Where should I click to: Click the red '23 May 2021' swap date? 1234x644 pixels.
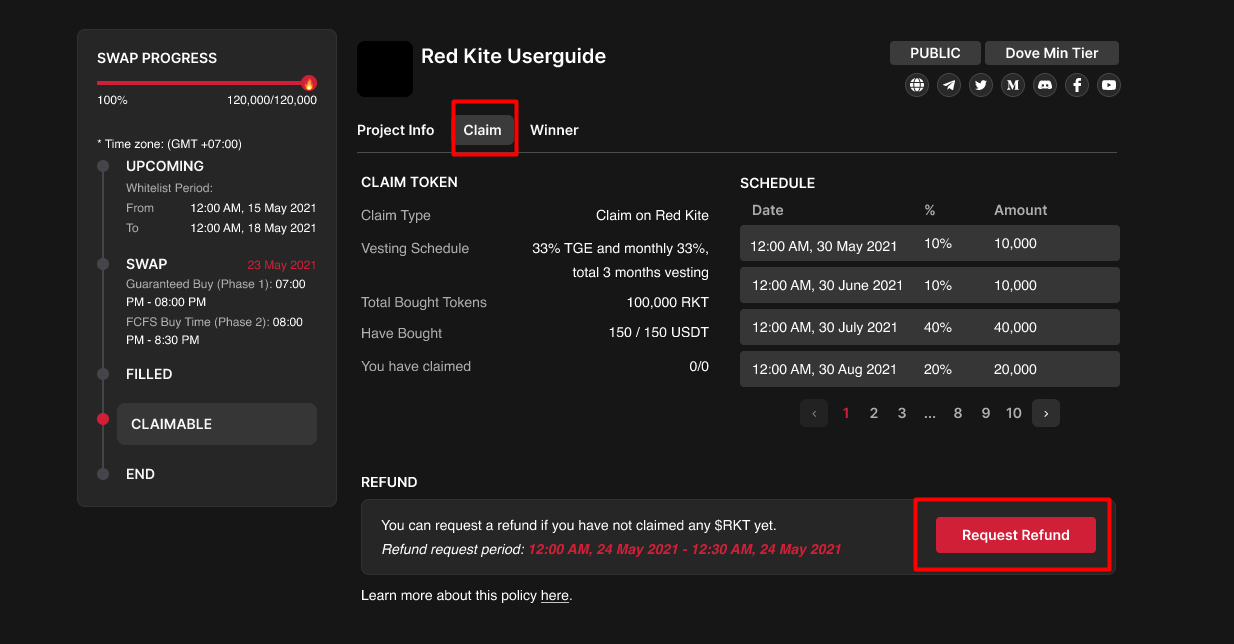pyautogui.click(x=282, y=265)
